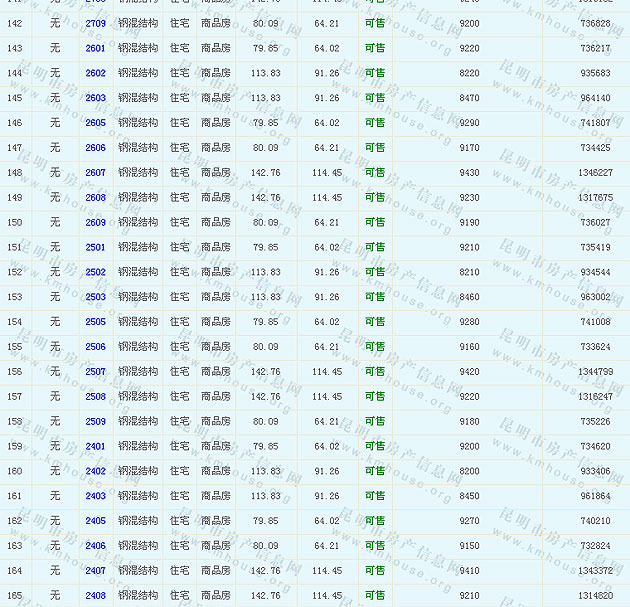The width and height of the screenshot is (630, 607).
Task: Open room 2406 link
Action: (95, 546)
